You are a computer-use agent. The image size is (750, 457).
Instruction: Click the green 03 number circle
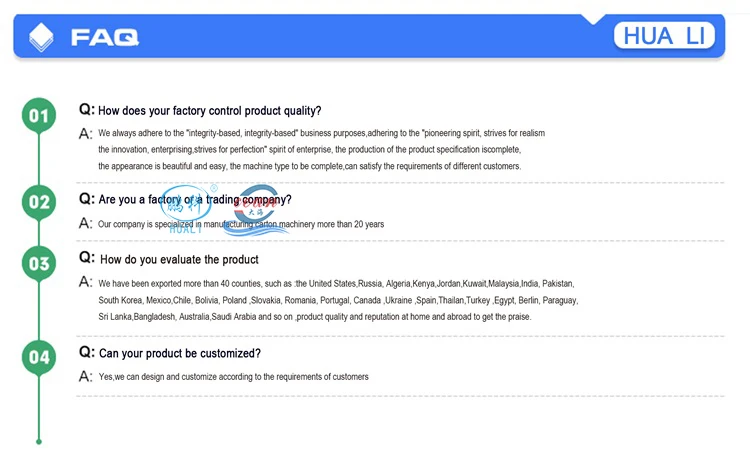[38, 264]
